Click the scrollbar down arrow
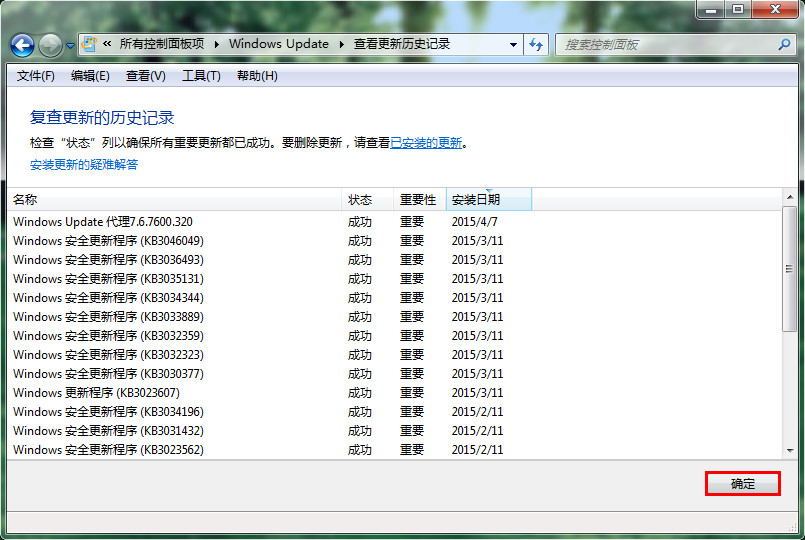This screenshot has height=540, width=805. click(x=790, y=451)
